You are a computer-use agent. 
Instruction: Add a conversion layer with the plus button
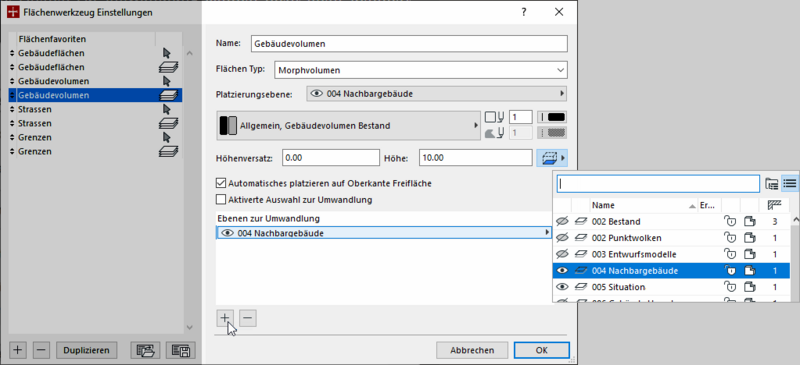tap(224, 318)
